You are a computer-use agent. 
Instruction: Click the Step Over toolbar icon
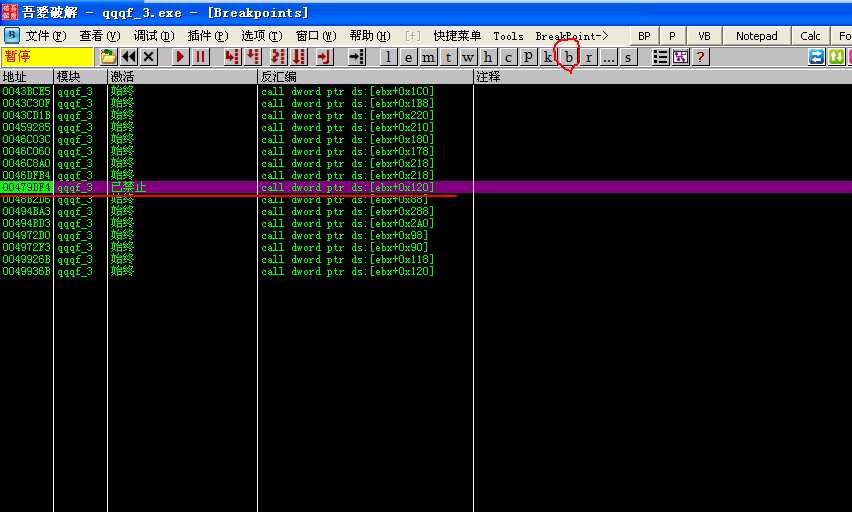[x=253, y=57]
